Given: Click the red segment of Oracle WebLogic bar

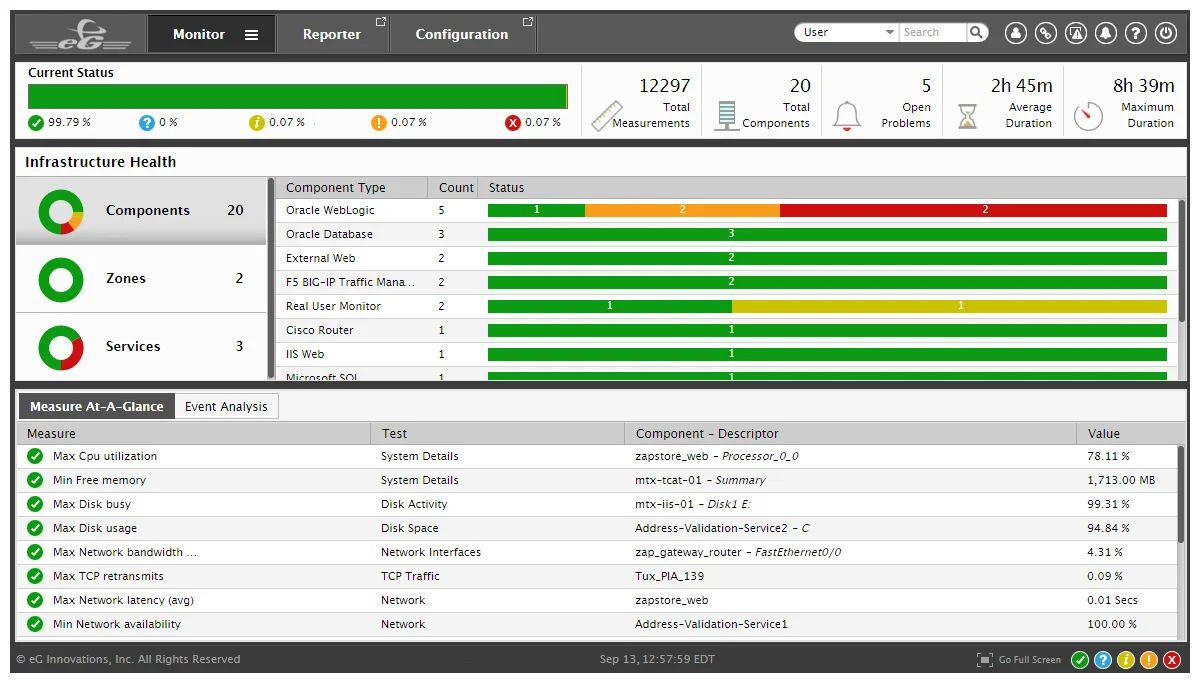Looking at the screenshot, I should pos(973,210).
